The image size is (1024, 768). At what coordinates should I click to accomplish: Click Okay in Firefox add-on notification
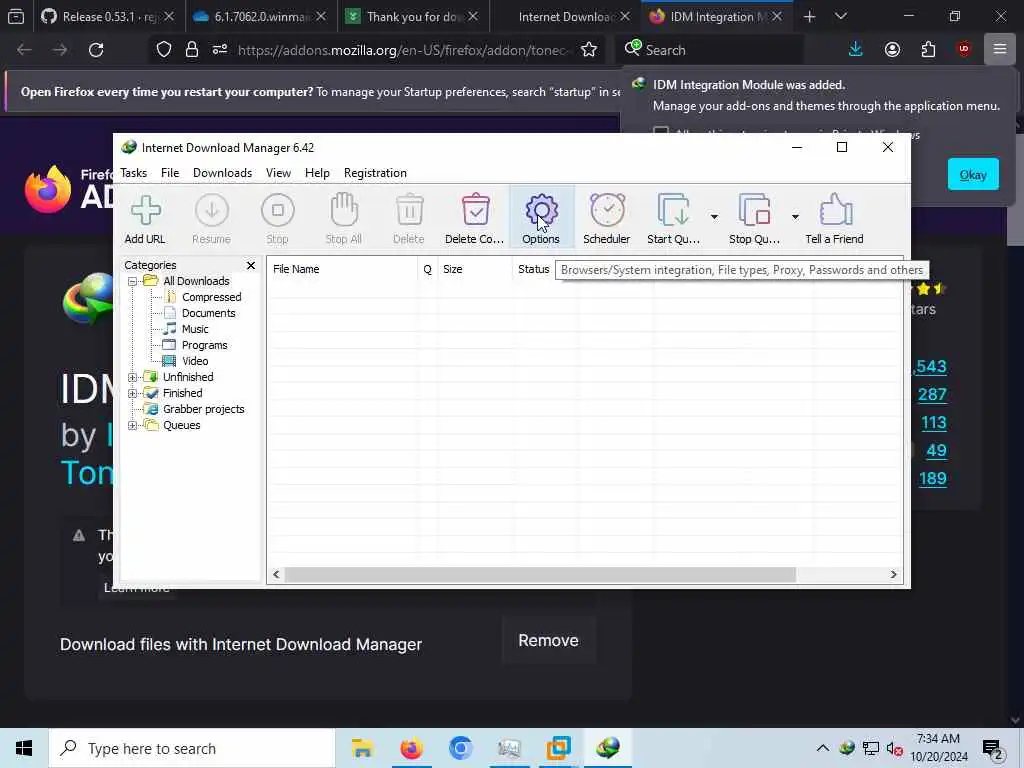[x=972, y=174]
